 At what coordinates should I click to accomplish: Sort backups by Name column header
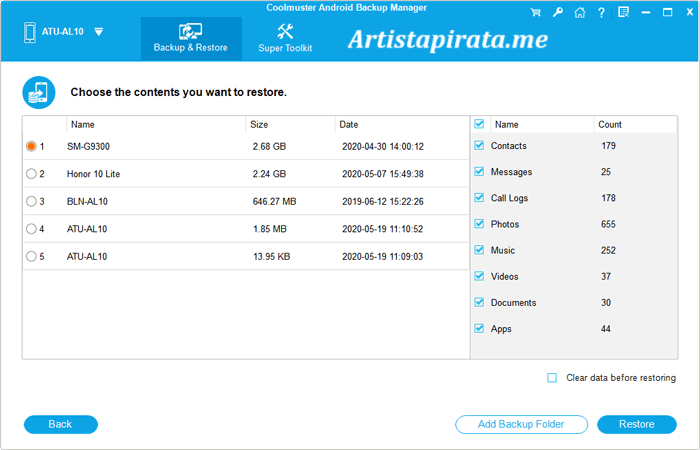pyautogui.click(x=156, y=125)
